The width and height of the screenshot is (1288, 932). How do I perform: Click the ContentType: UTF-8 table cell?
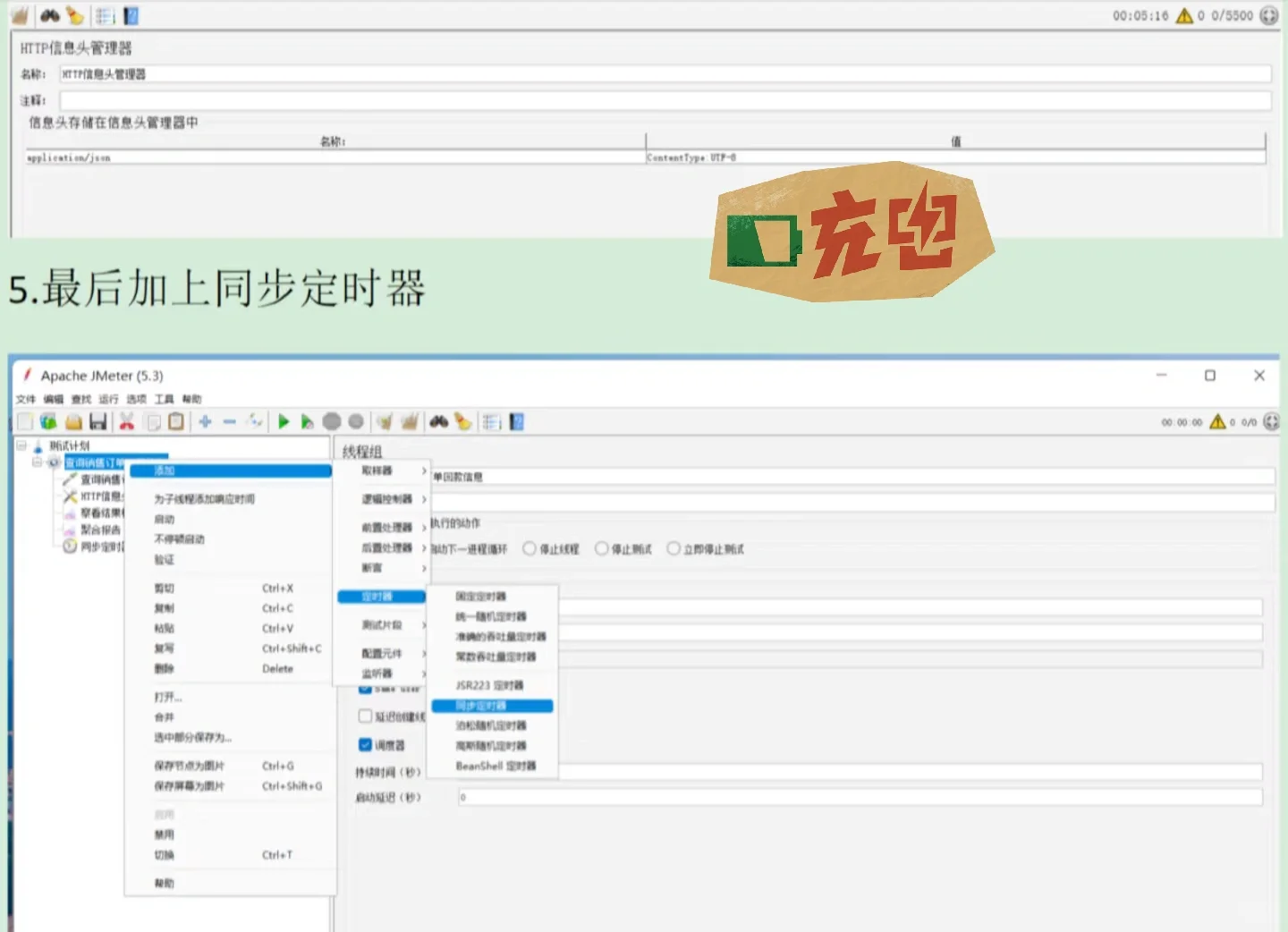[x=955, y=157]
